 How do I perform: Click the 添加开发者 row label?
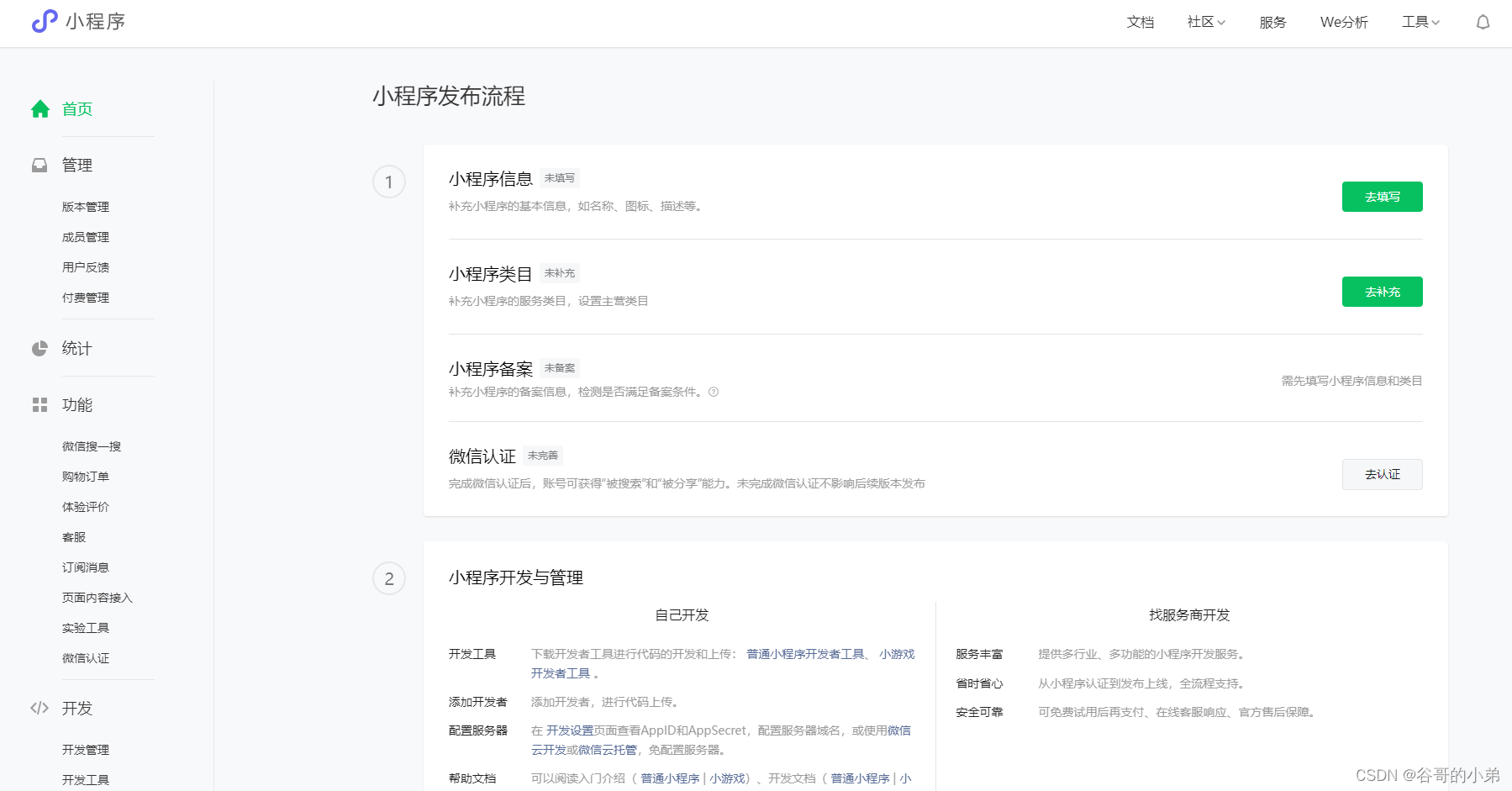(x=478, y=702)
